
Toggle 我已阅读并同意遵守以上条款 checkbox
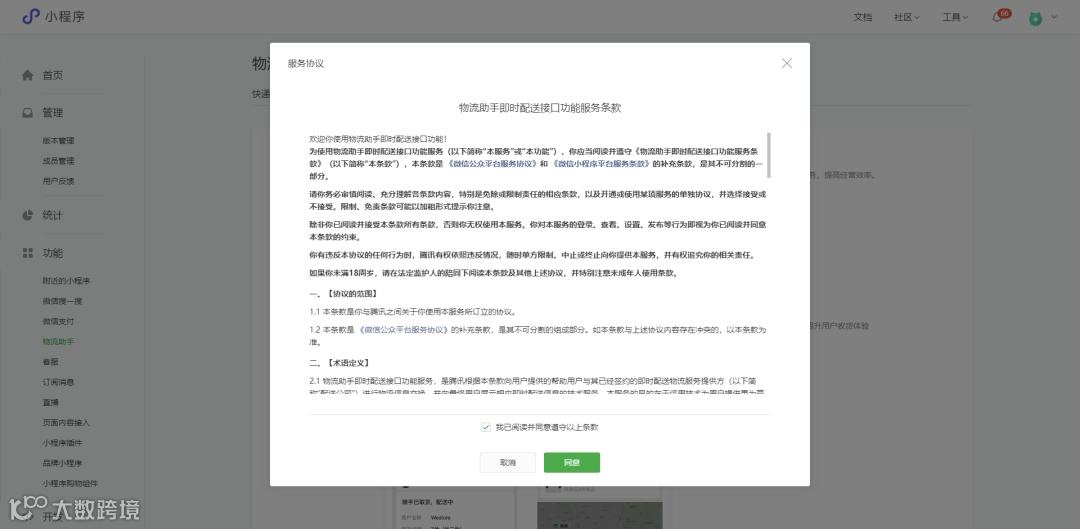(486, 427)
